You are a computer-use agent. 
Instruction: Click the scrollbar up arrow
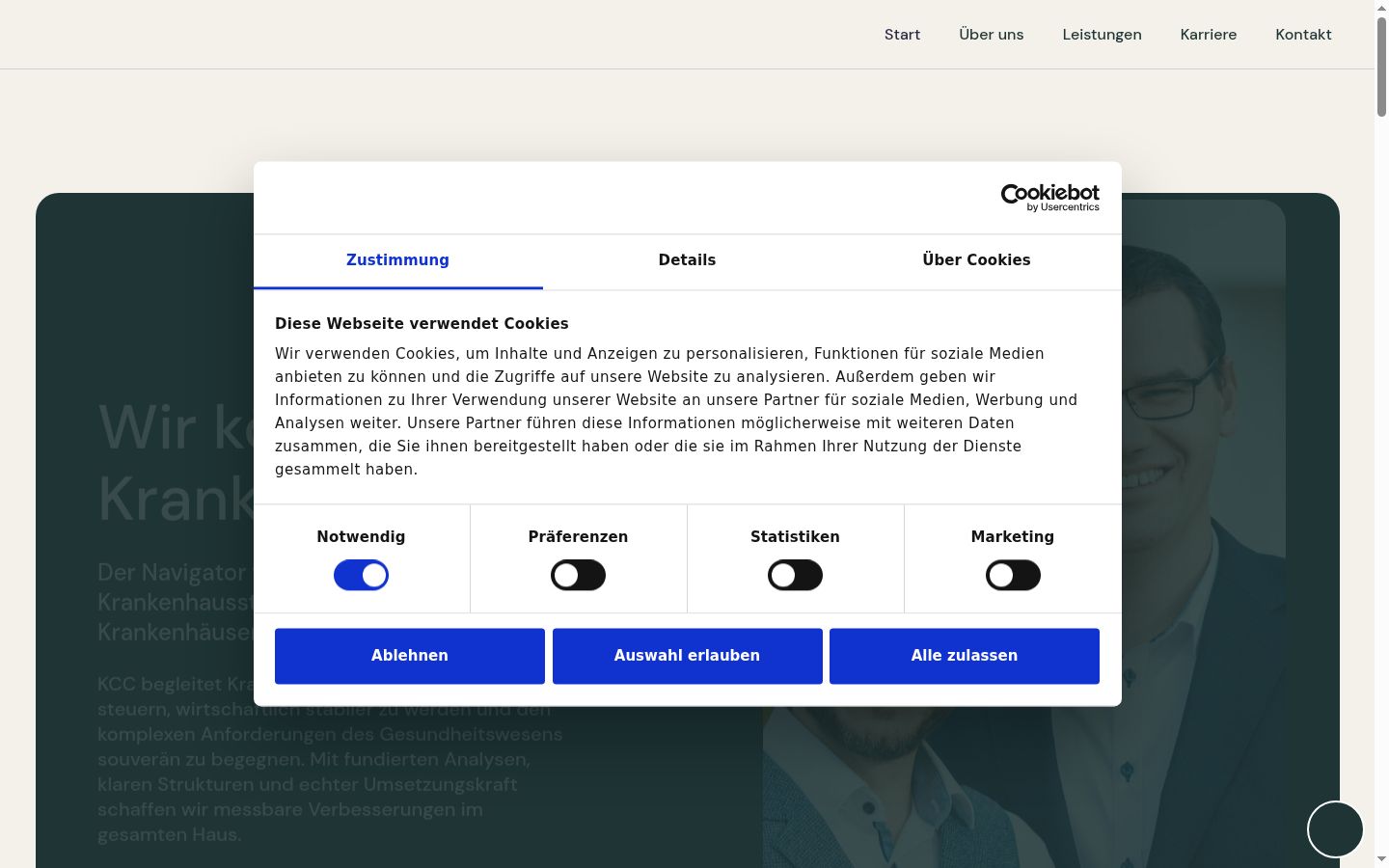(1381, 7)
